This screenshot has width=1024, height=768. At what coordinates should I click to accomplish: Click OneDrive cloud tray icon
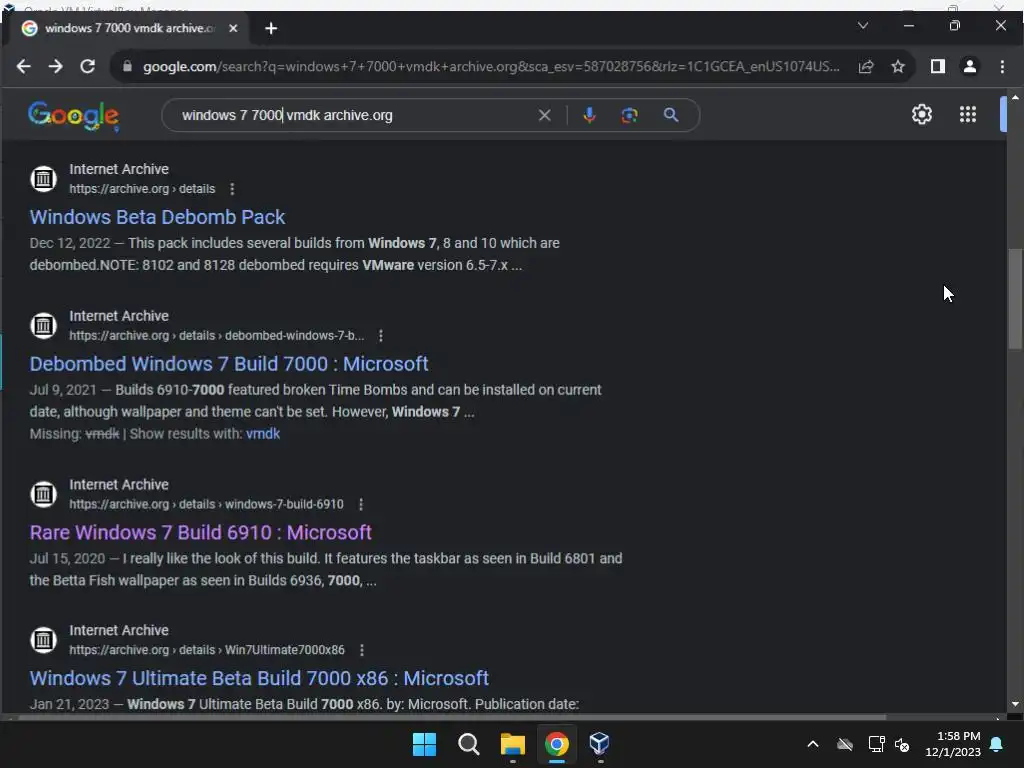click(x=844, y=744)
